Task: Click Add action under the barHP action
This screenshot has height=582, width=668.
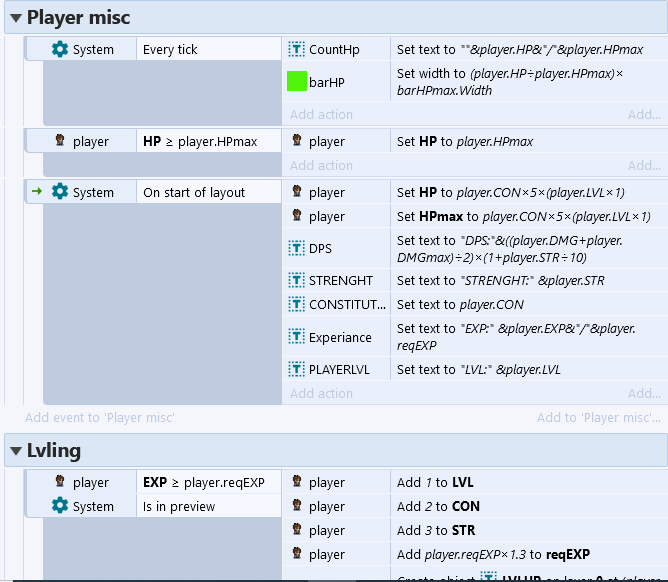Action: click(321, 114)
